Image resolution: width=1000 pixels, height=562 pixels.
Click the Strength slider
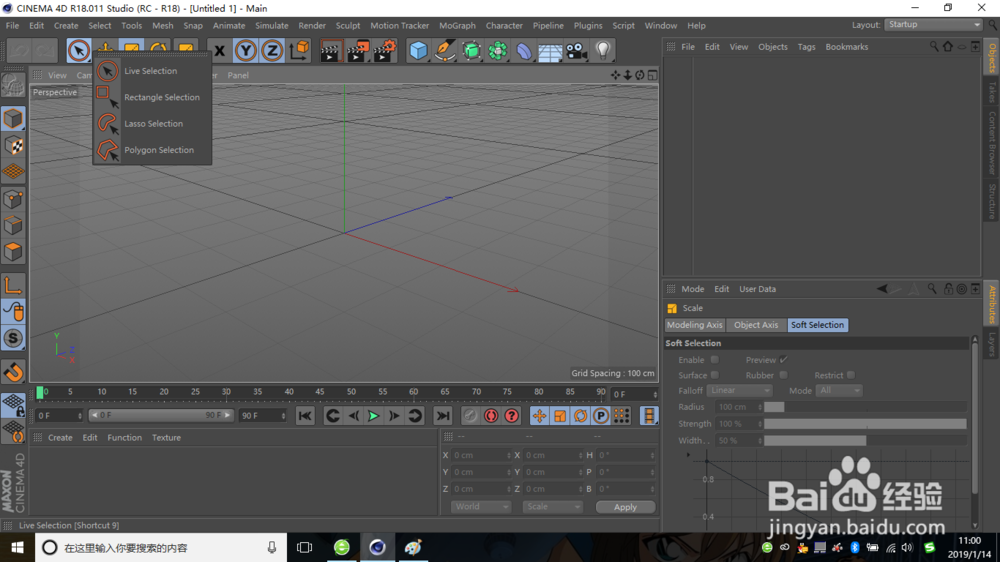tap(865, 424)
